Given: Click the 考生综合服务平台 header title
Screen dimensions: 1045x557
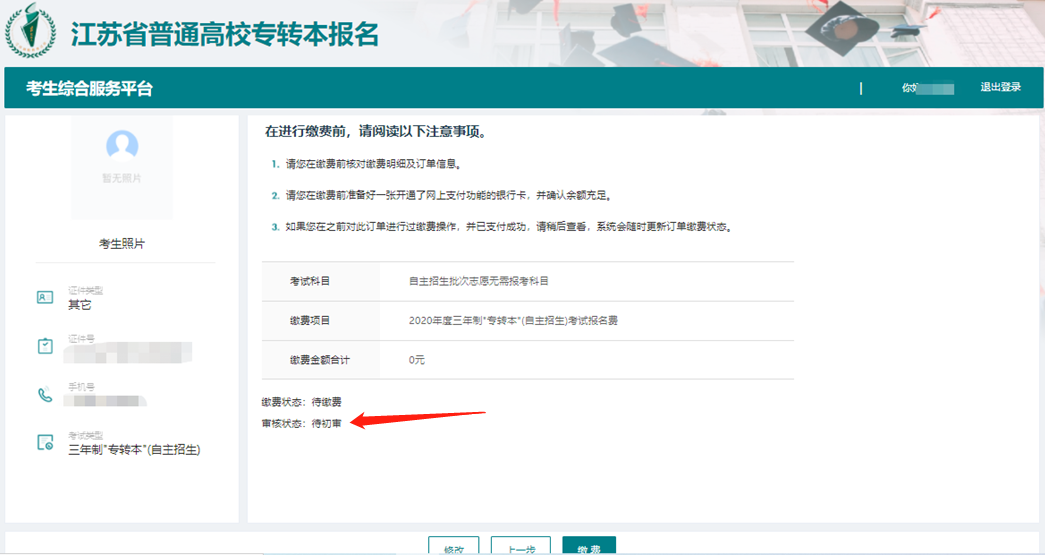Looking at the screenshot, I should tap(89, 88).
